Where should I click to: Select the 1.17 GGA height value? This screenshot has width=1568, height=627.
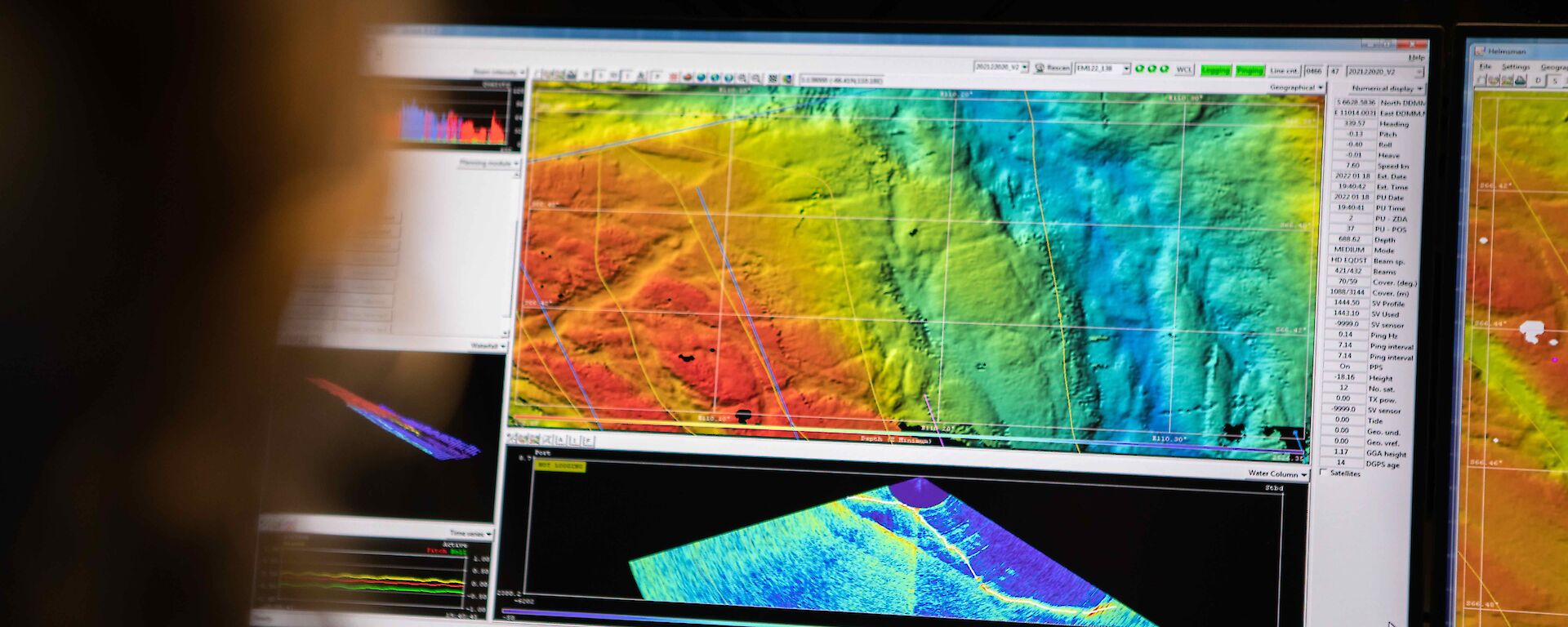(x=1341, y=451)
